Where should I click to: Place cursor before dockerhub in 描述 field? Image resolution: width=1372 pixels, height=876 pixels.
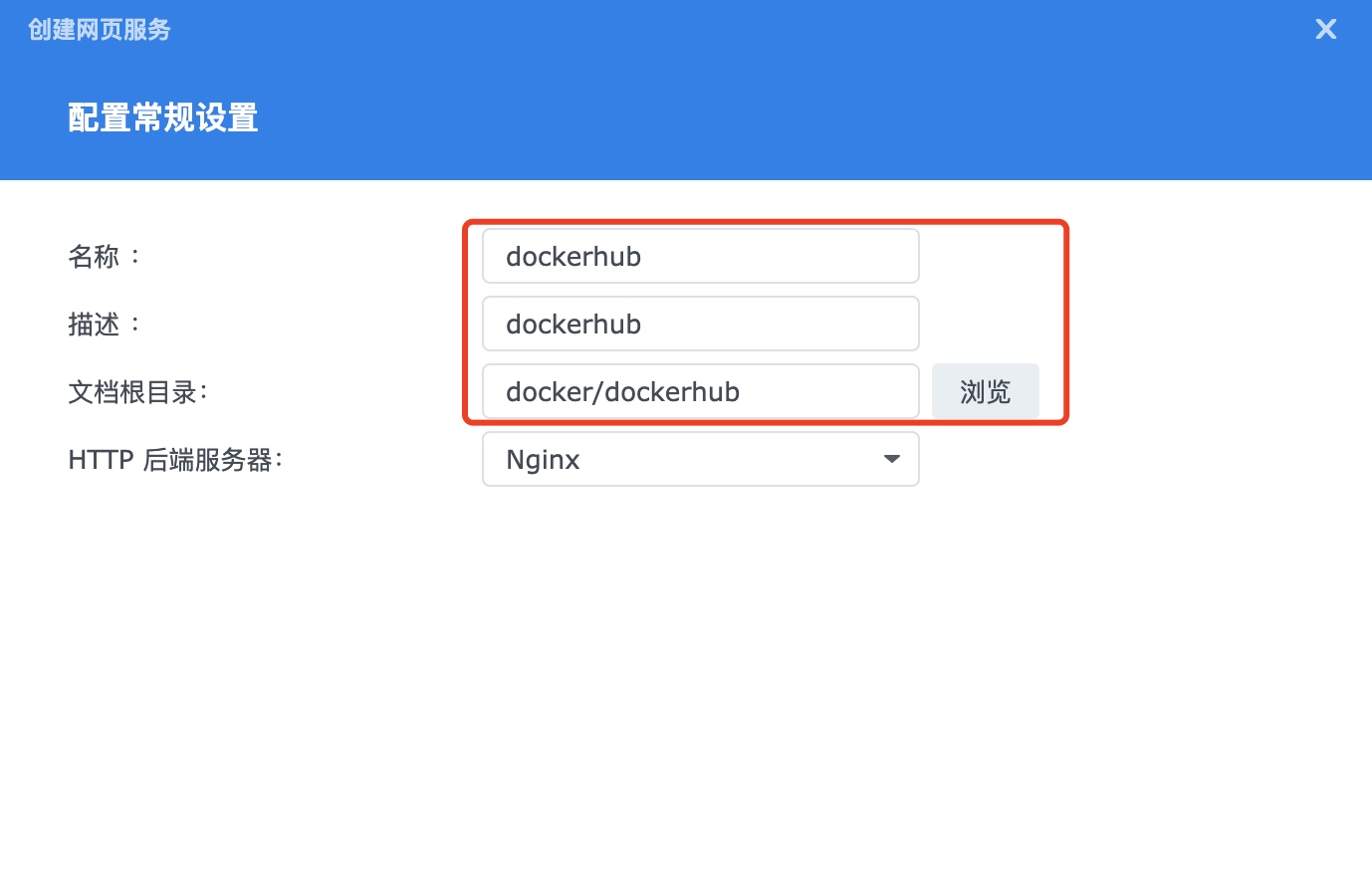pyautogui.click(x=506, y=325)
